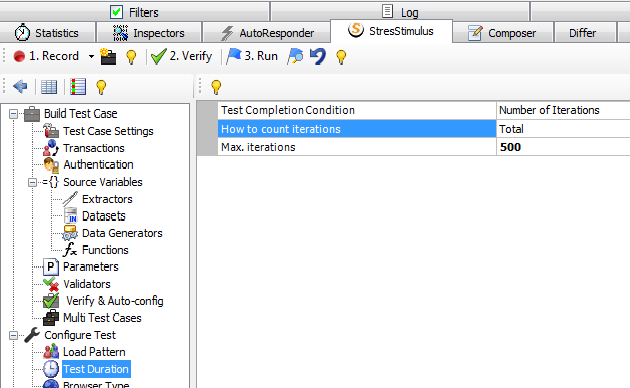630x388 pixels.
Task: Select Test Completion Condition property row
Action: click(x=357, y=110)
